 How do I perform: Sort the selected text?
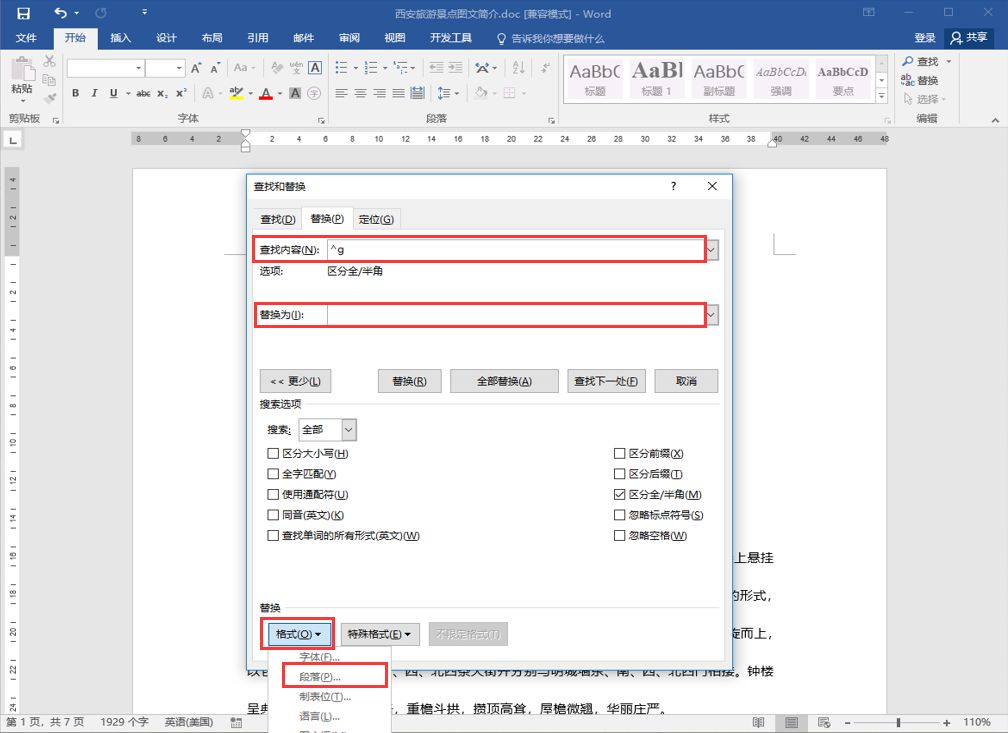click(519, 68)
